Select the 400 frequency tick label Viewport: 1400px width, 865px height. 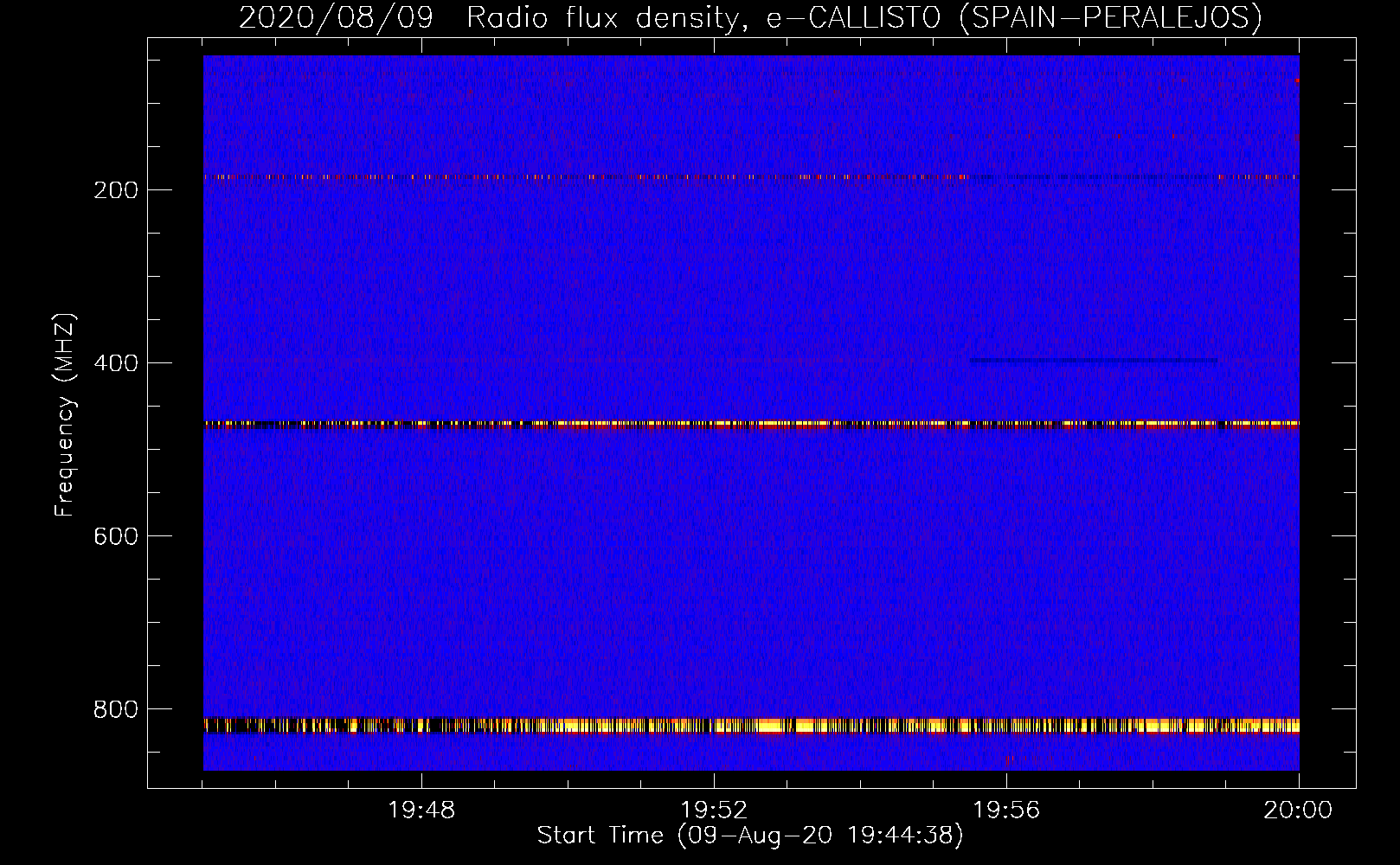[116, 363]
